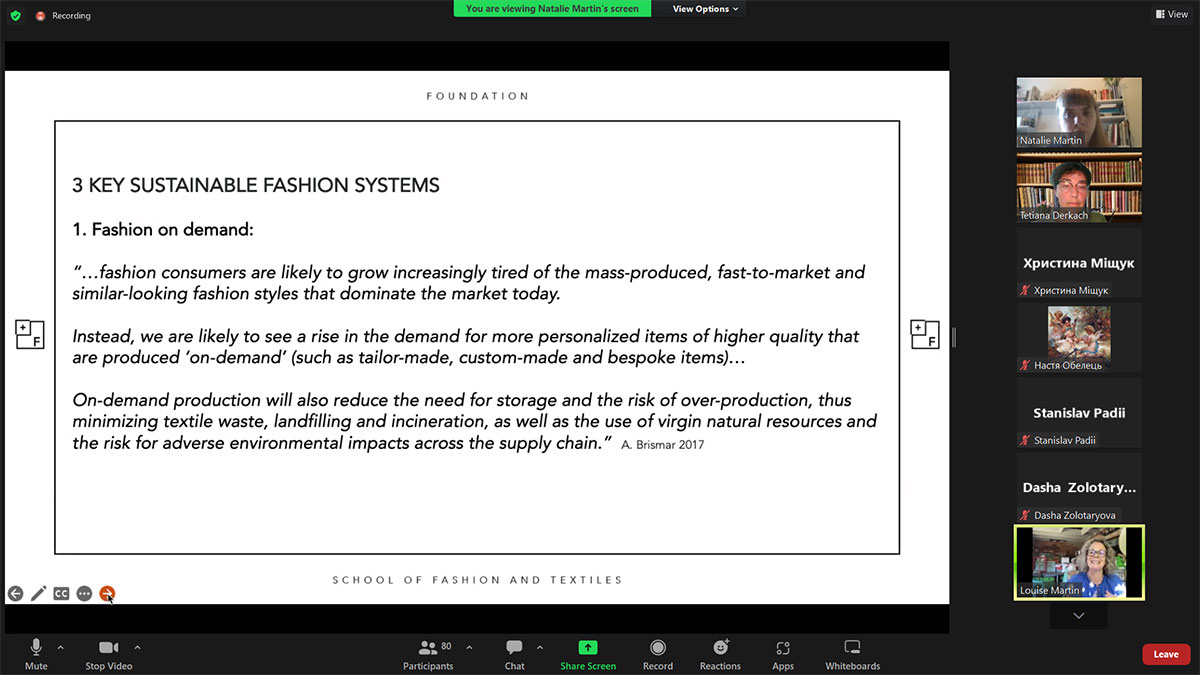This screenshot has width=1200, height=675.
Task: Mute the microphone
Action: pos(36,655)
